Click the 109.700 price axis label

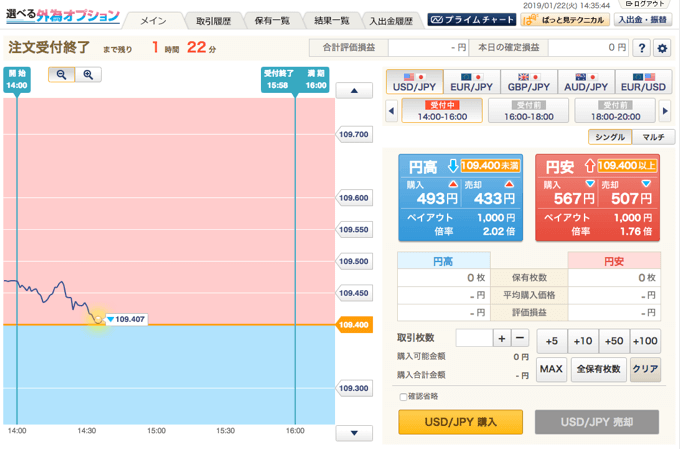tap(354, 134)
